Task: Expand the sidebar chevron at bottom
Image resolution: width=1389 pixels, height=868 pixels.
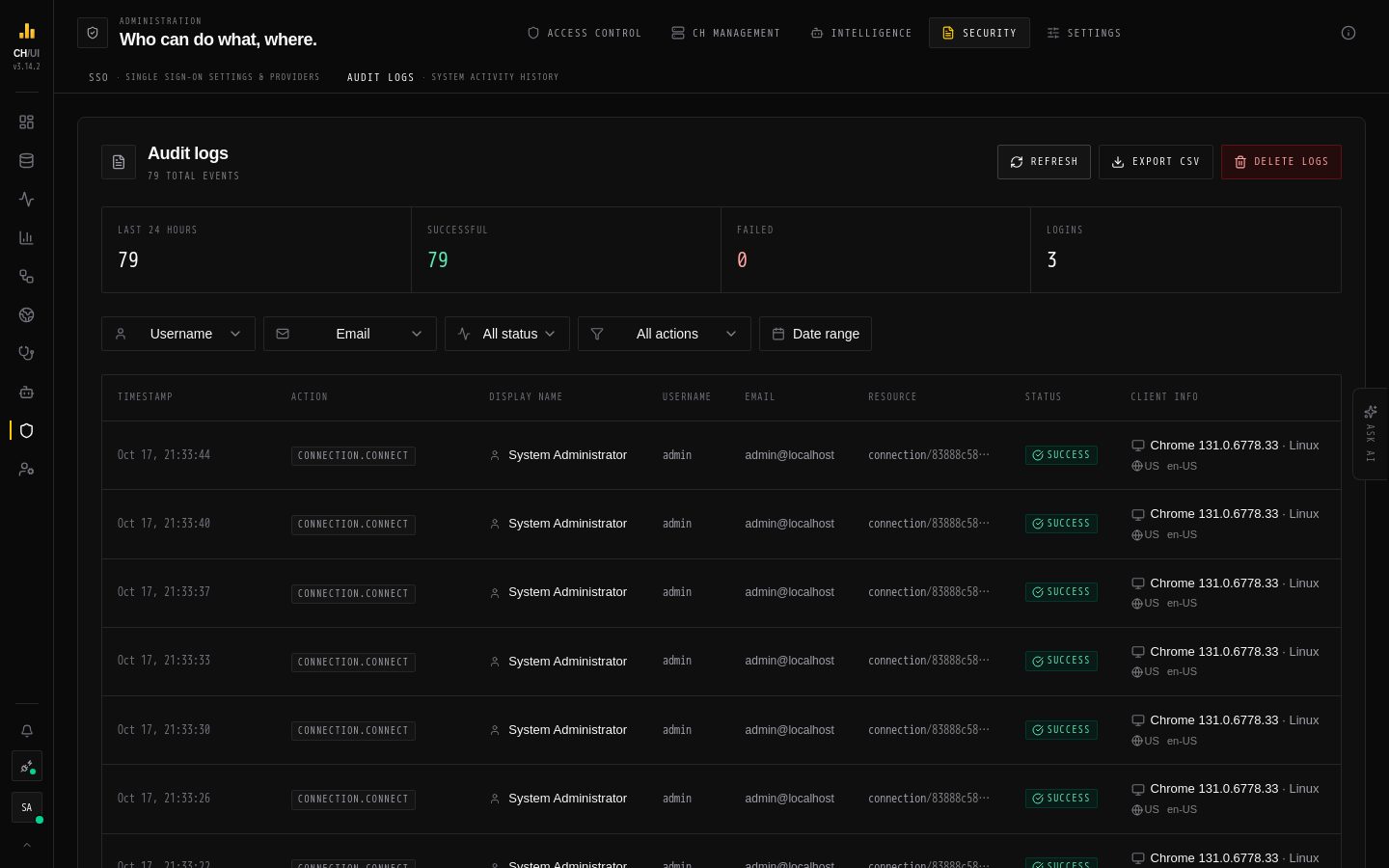Action: click(x=26, y=846)
